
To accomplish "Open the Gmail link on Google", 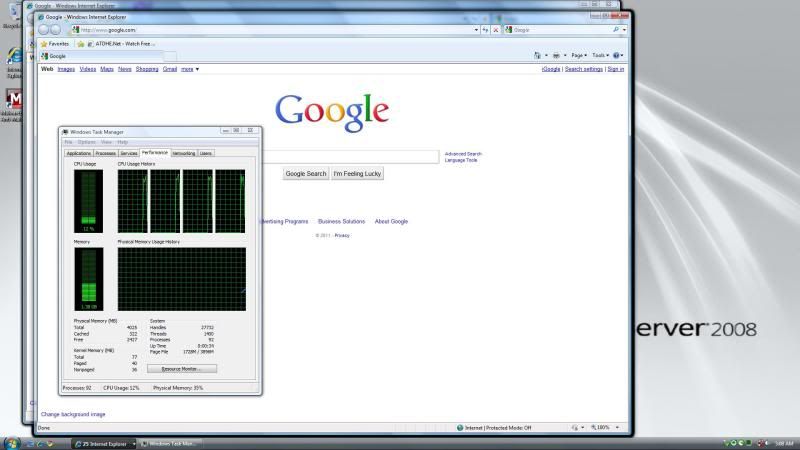I will click(170, 69).
